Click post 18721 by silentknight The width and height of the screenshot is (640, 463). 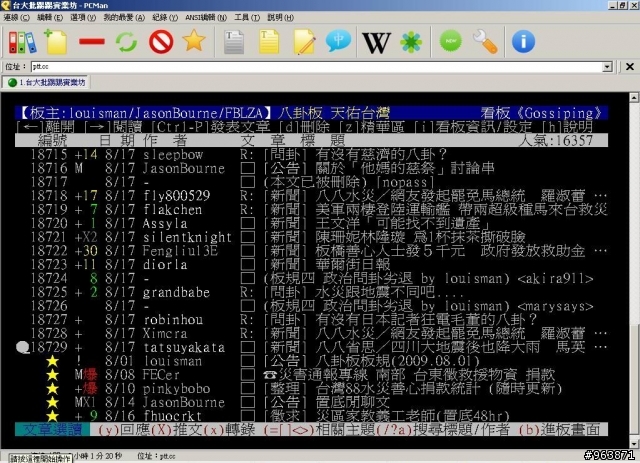click(x=311, y=237)
